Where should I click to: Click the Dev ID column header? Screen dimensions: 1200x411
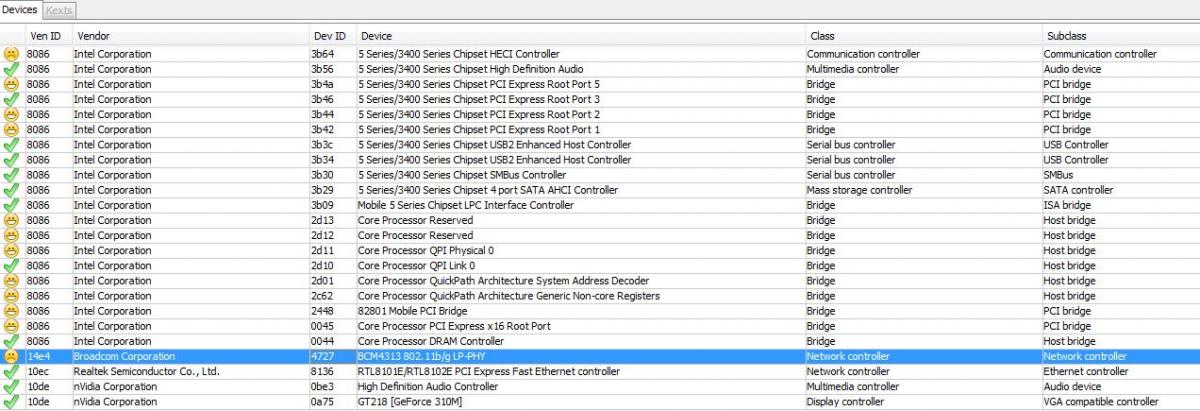pos(332,35)
